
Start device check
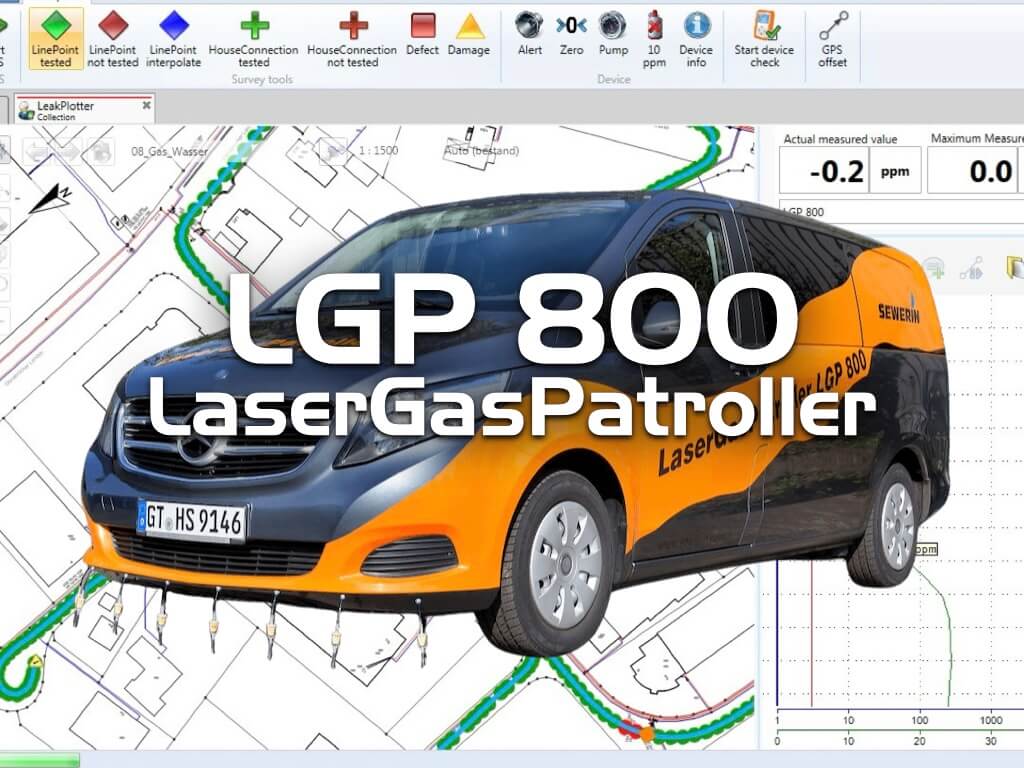(764, 39)
